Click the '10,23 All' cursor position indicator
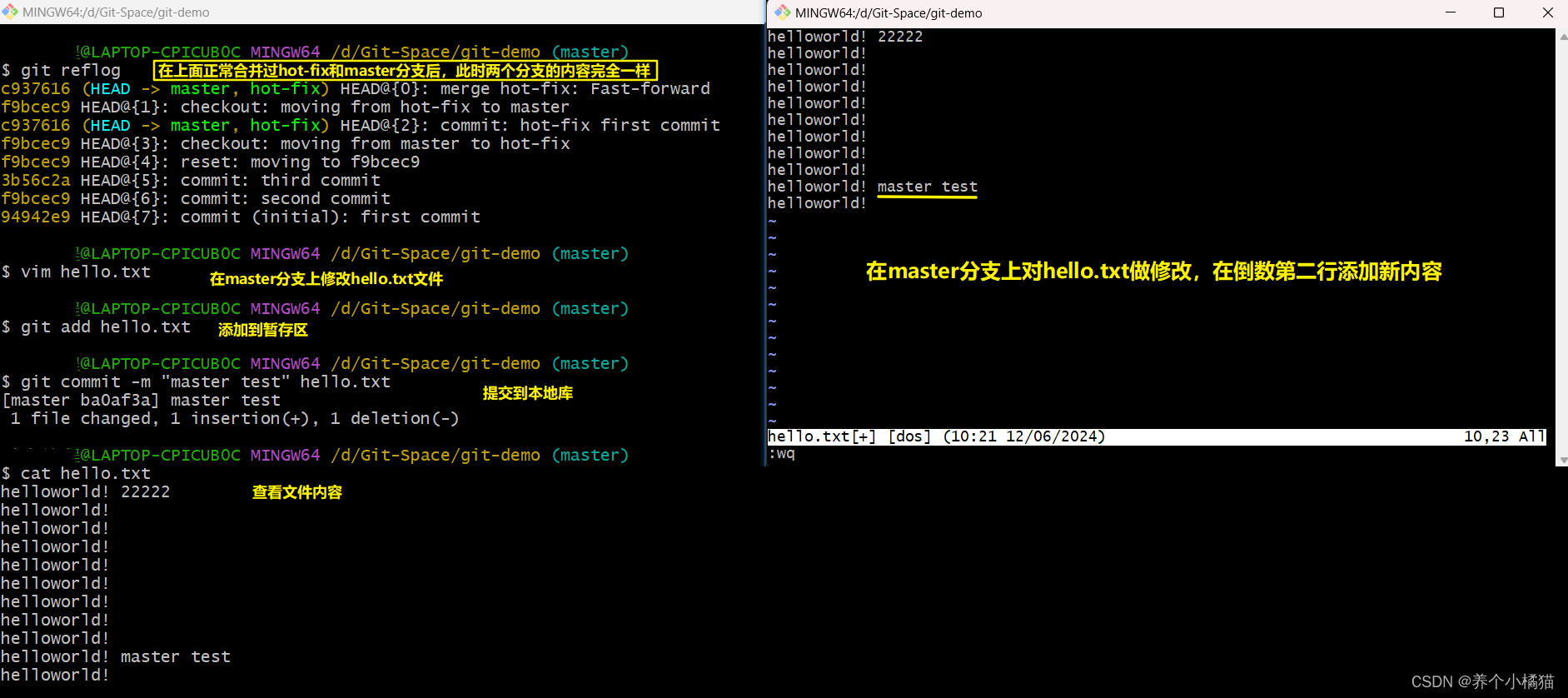Image resolution: width=1568 pixels, height=698 pixels. click(1504, 436)
